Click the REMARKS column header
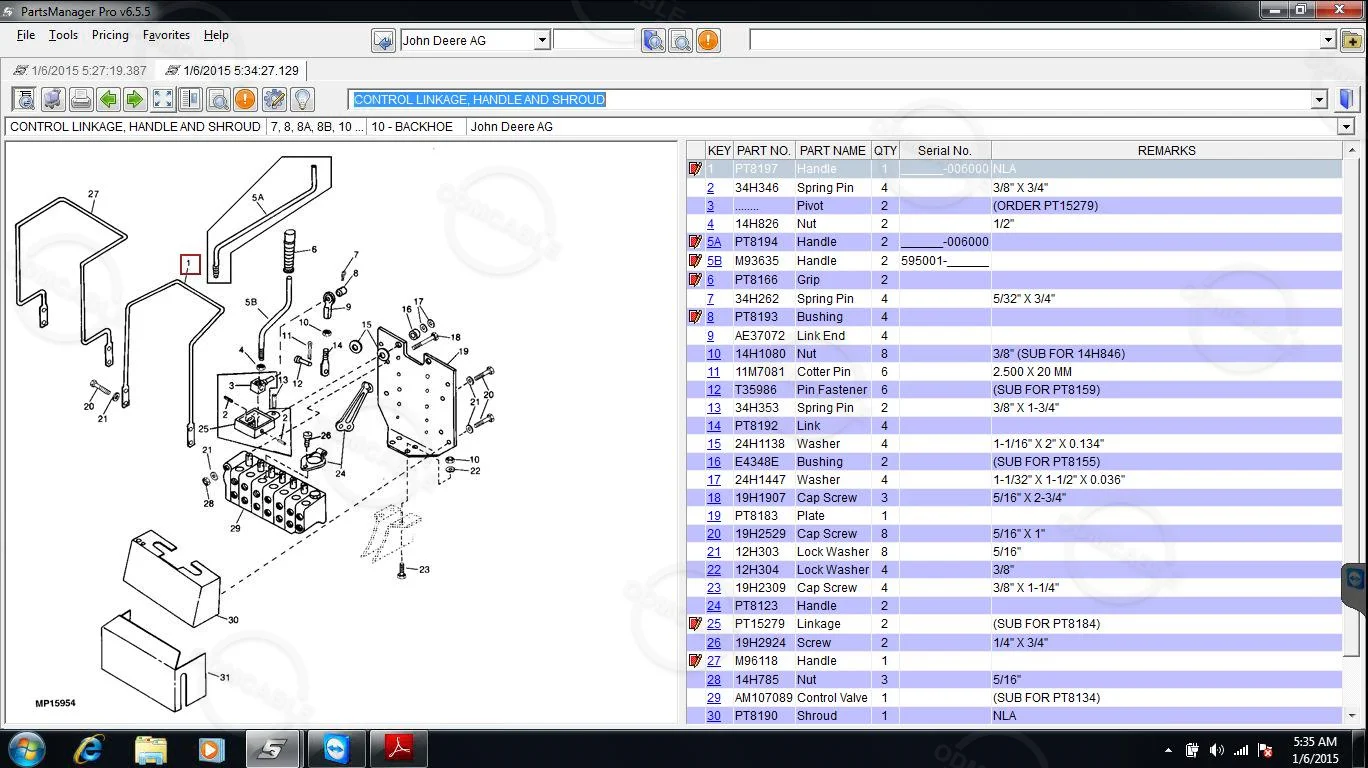Screen dimensions: 1368x768 click(x=1166, y=151)
